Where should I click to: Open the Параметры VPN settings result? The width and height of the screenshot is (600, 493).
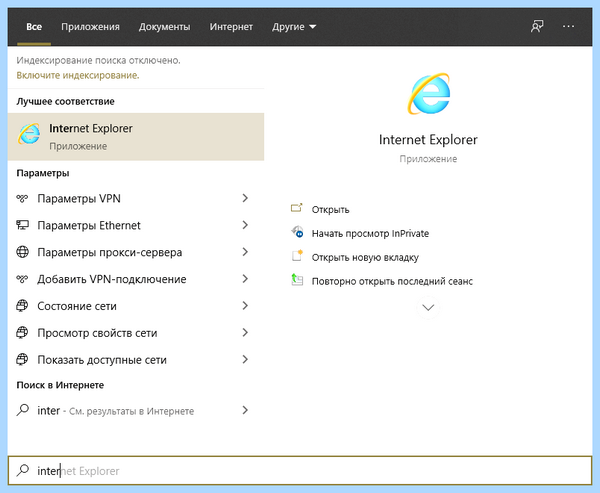[136, 198]
